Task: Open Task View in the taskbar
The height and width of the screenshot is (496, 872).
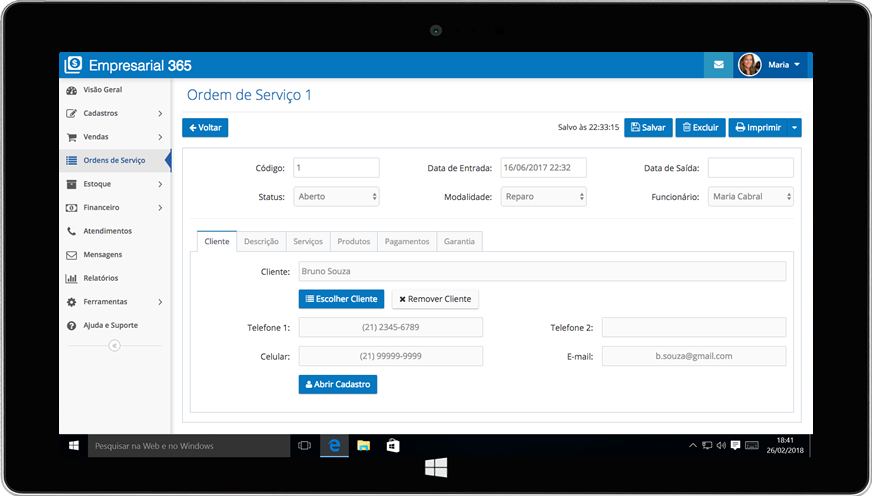Action: 304,446
